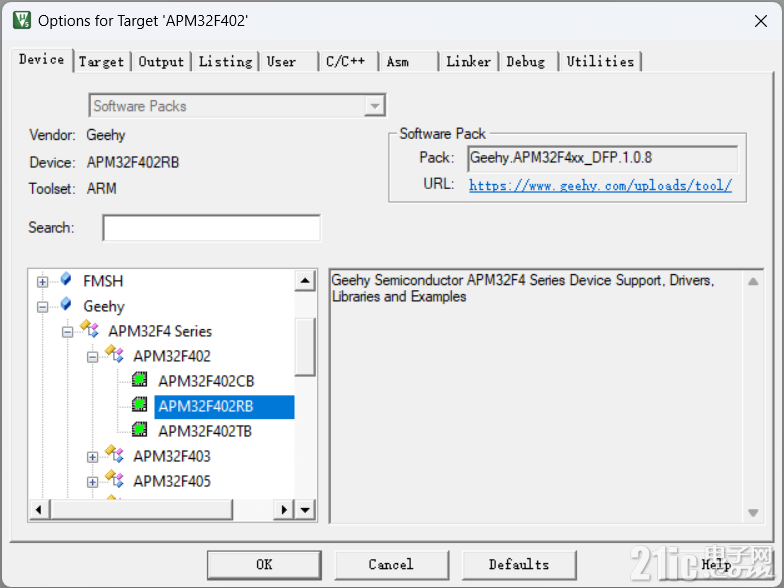The width and height of the screenshot is (784, 588).
Task: Open the Asm tab
Action: coord(408,62)
